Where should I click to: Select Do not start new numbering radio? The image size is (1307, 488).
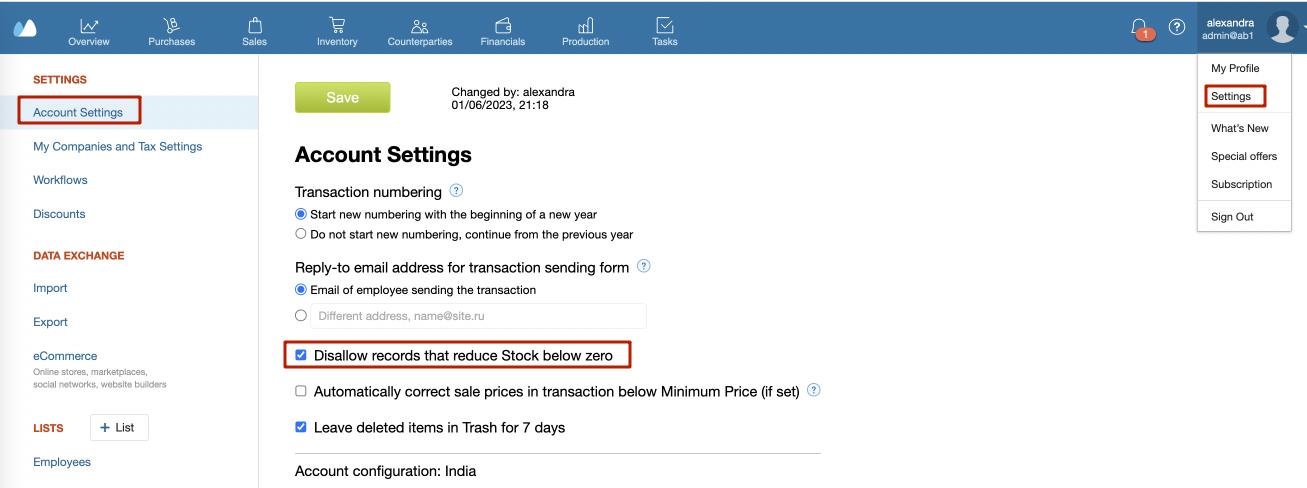click(301, 234)
